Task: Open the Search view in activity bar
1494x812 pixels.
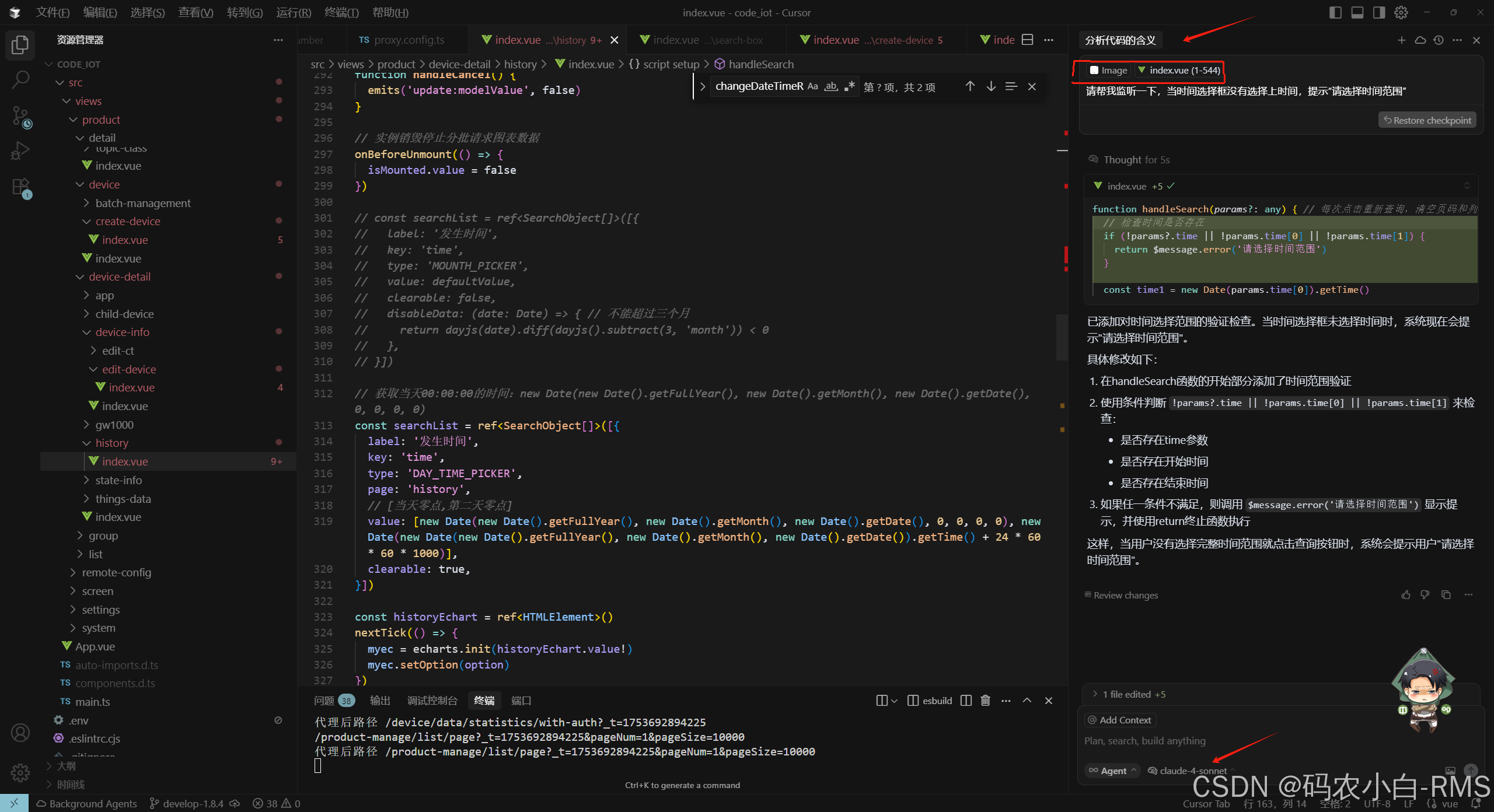Action: [x=20, y=80]
